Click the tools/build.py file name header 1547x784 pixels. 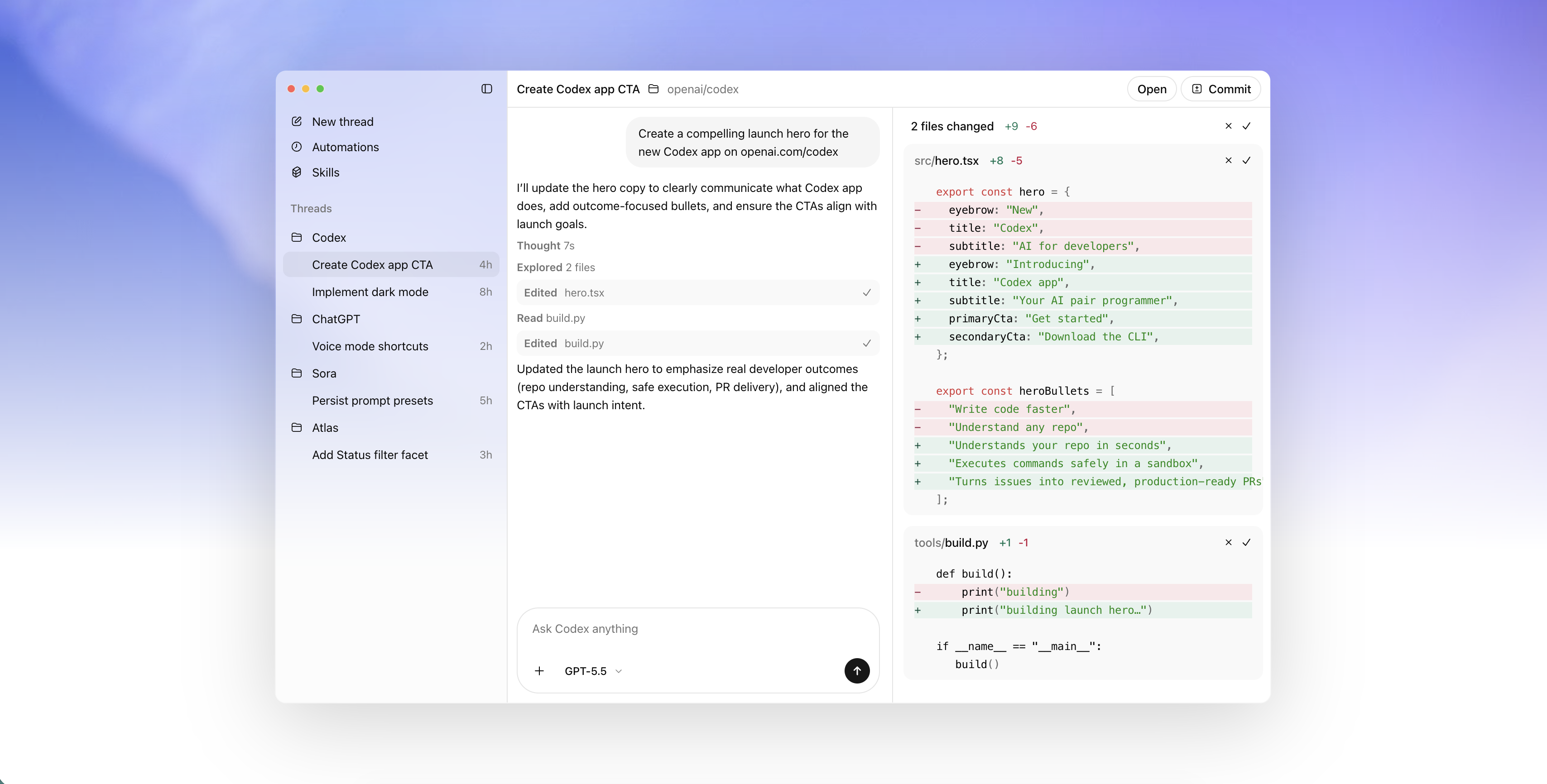pyautogui.click(x=951, y=543)
